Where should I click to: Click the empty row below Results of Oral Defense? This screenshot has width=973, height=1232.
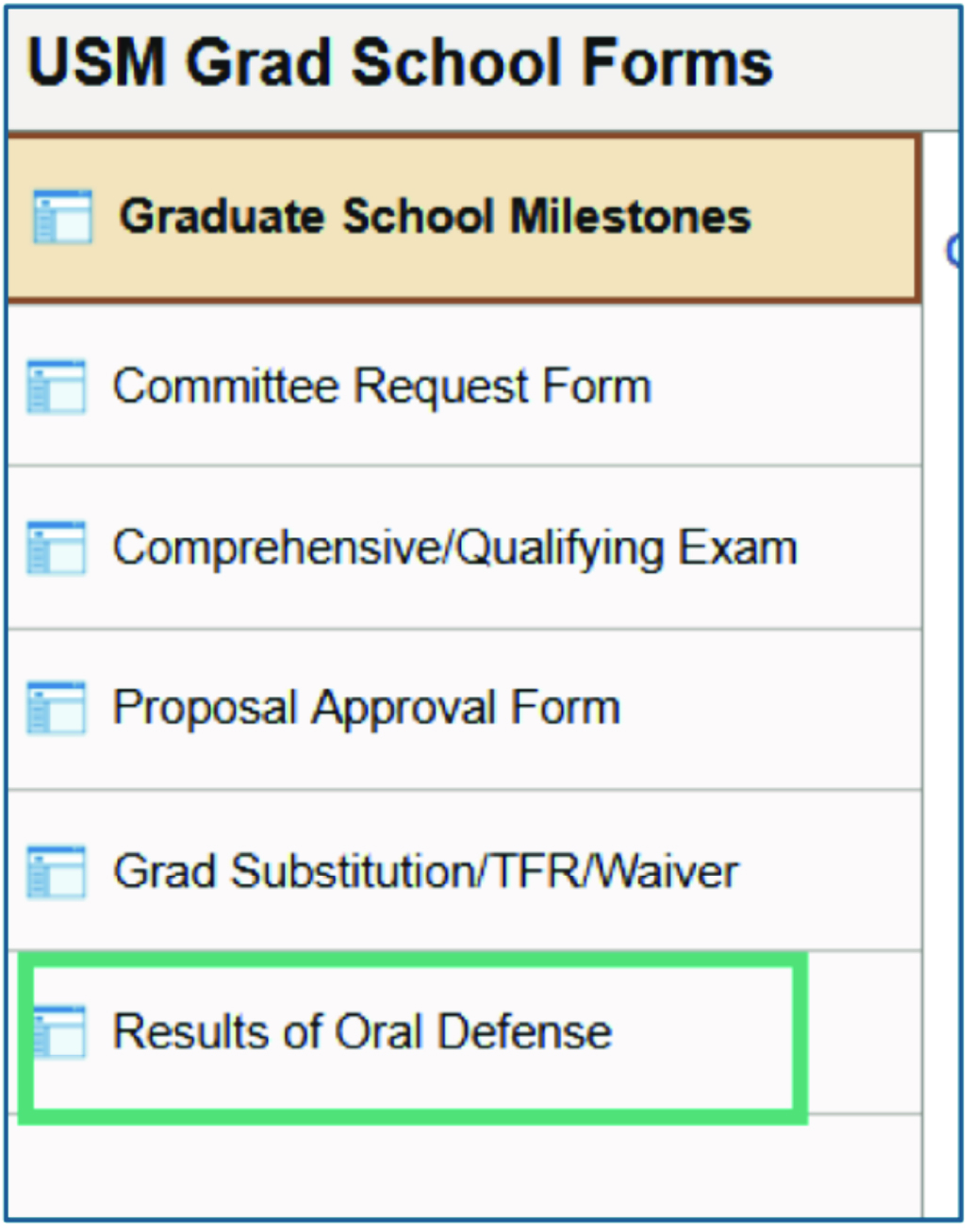[462, 1167]
